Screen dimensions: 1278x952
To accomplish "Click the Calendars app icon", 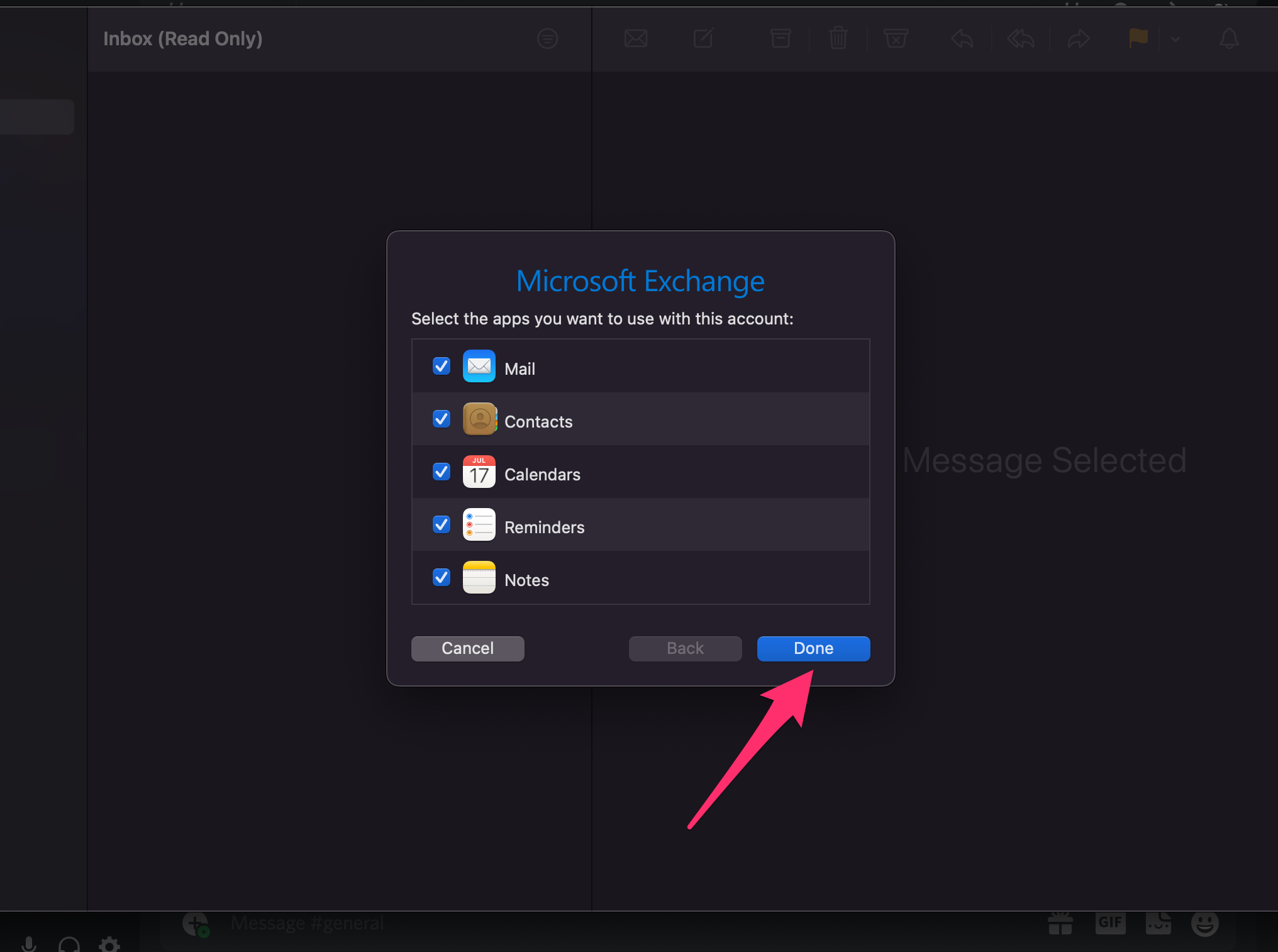I will 479,472.
